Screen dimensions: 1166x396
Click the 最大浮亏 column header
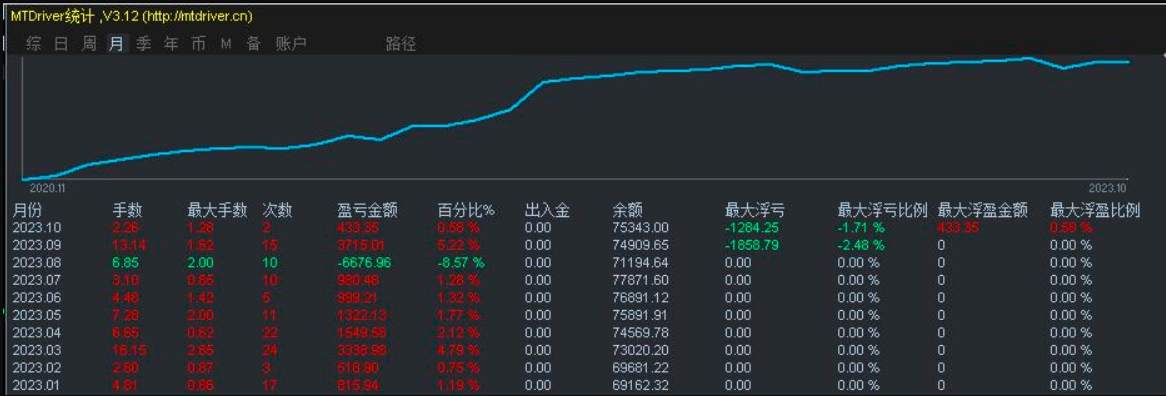pyautogui.click(x=755, y=210)
